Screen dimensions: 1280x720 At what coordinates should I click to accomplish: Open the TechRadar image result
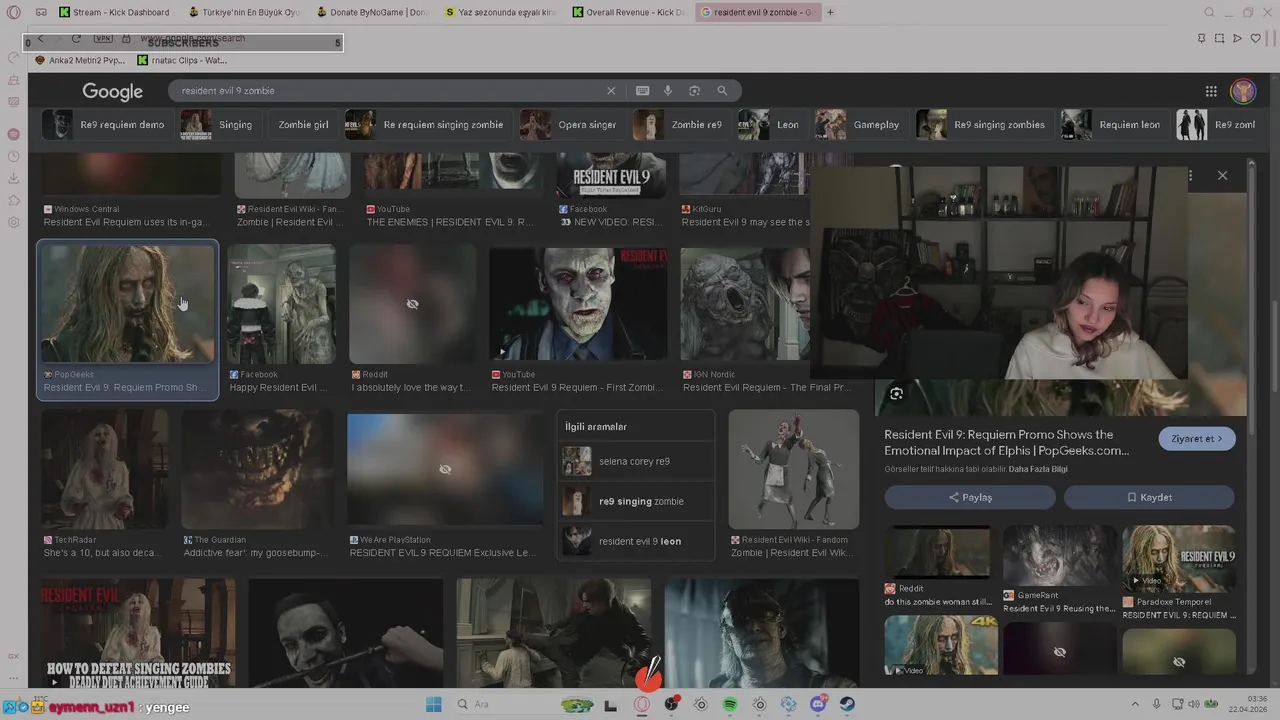[105, 469]
